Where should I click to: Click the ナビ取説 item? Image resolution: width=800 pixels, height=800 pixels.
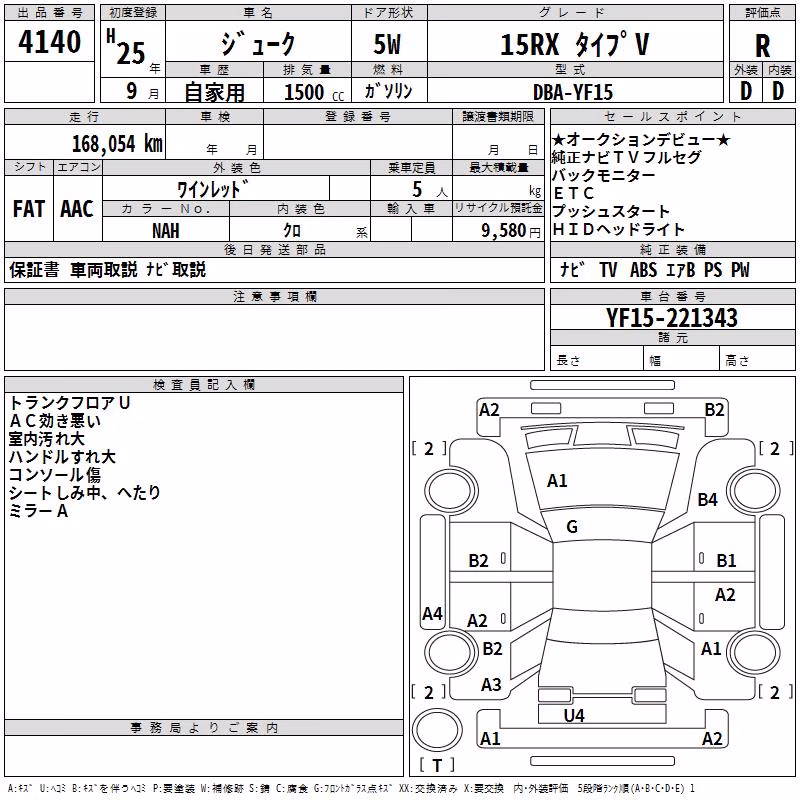176,269
